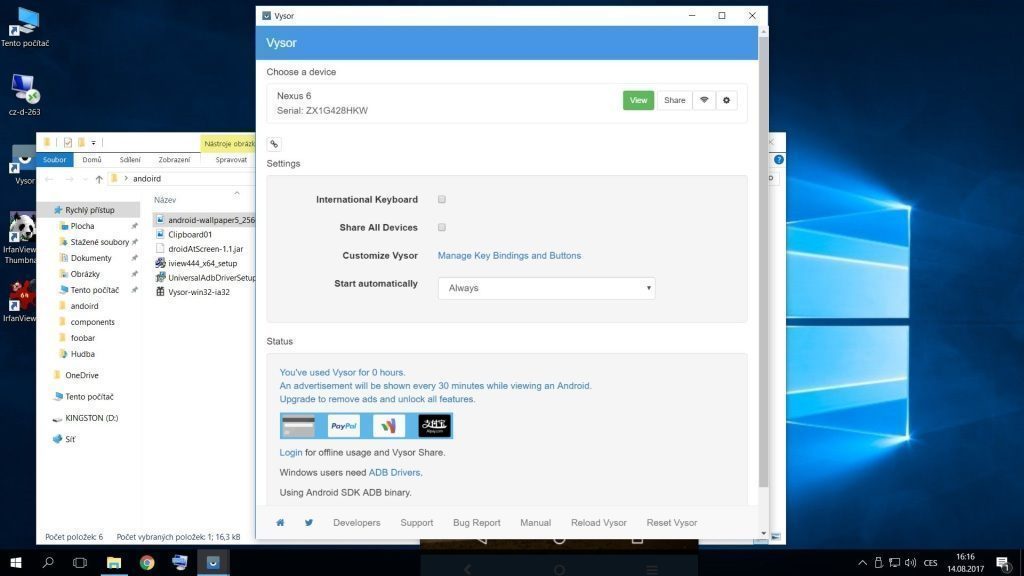Open Support link in Vysor footer
Image resolution: width=1024 pixels, height=576 pixels.
click(417, 522)
